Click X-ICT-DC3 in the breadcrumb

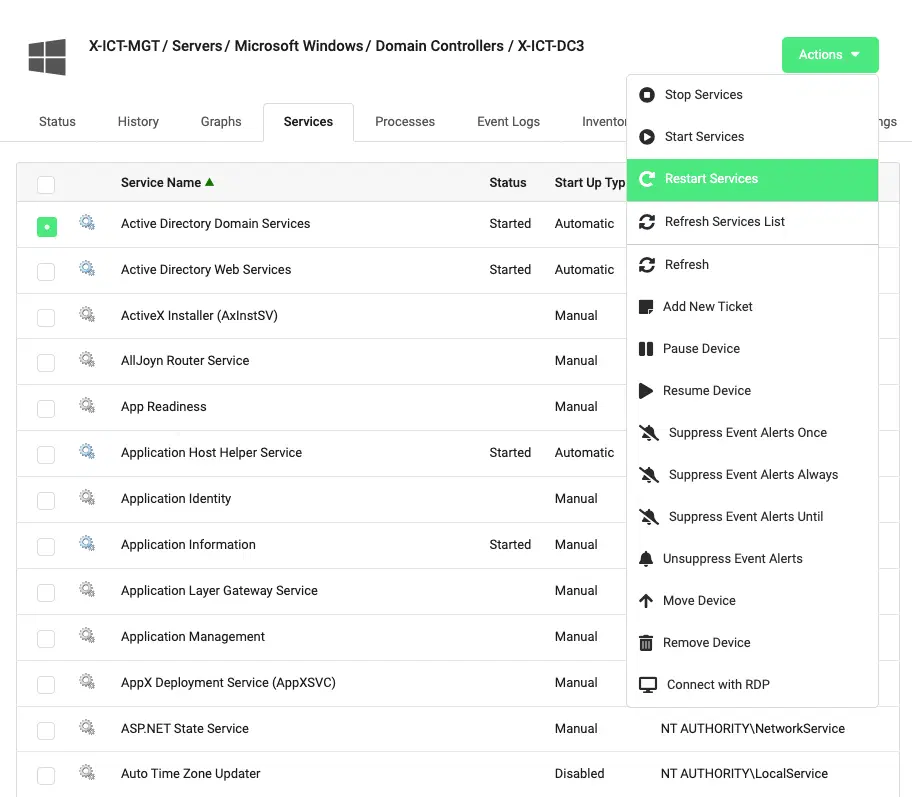point(551,46)
